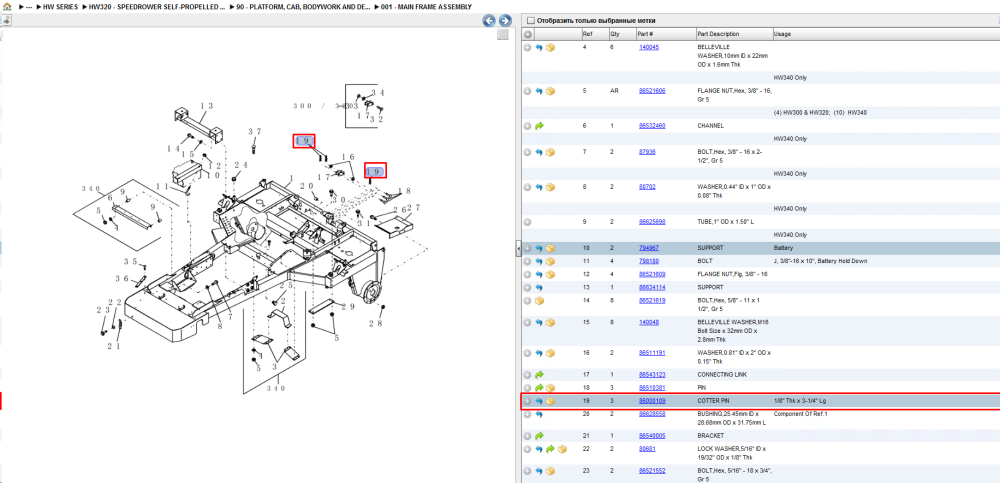The width and height of the screenshot is (1000, 483).
Task: Open part number 140045 link
Action: tap(649, 47)
